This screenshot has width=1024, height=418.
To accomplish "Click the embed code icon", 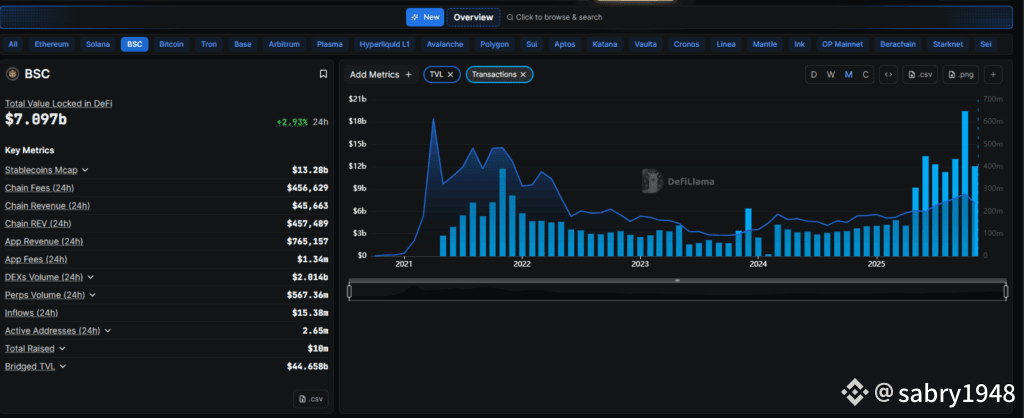I will point(887,75).
